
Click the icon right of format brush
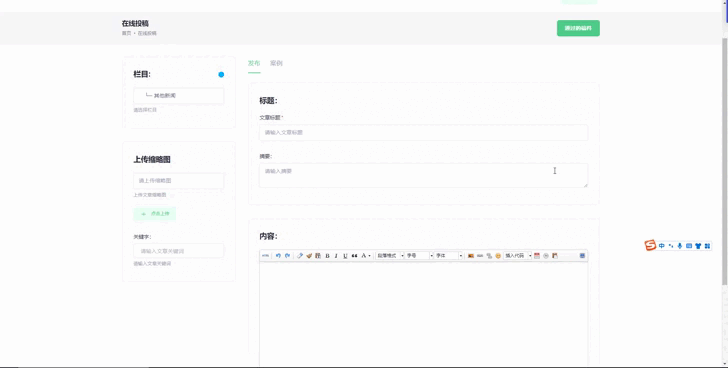[318, 256]
